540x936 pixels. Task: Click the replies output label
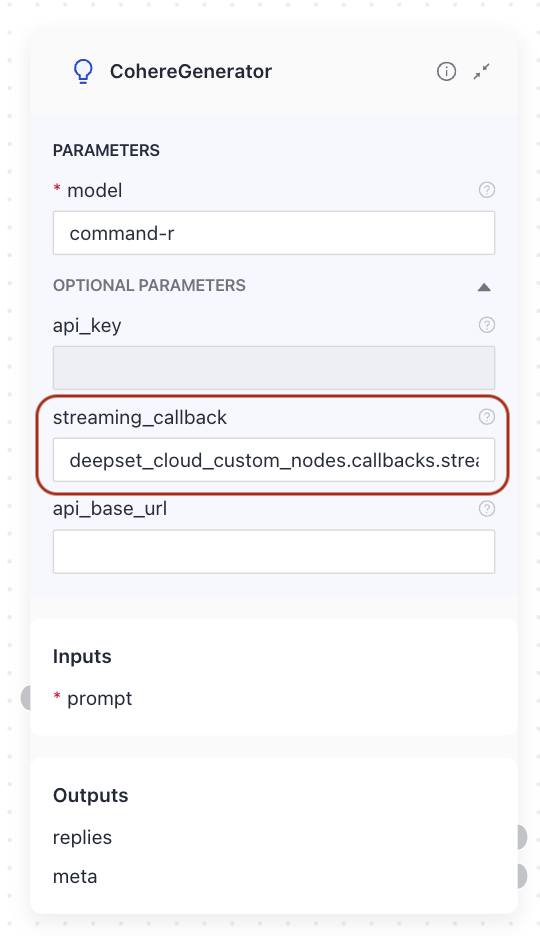[82, 838]
